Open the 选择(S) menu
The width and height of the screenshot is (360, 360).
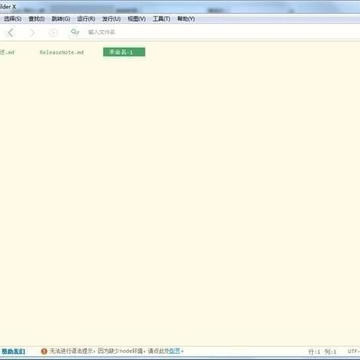(13, 19)
